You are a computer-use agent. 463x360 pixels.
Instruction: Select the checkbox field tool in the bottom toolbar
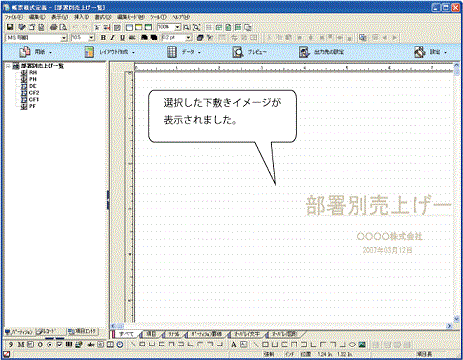click(59, 345)
